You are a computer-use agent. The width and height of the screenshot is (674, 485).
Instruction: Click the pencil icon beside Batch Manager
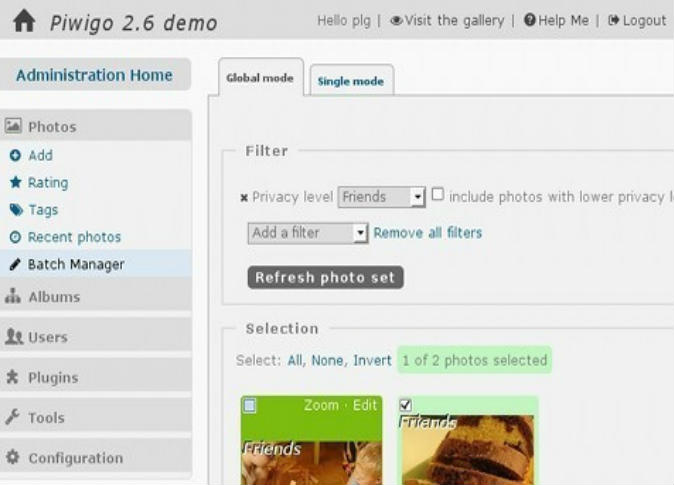15,264
